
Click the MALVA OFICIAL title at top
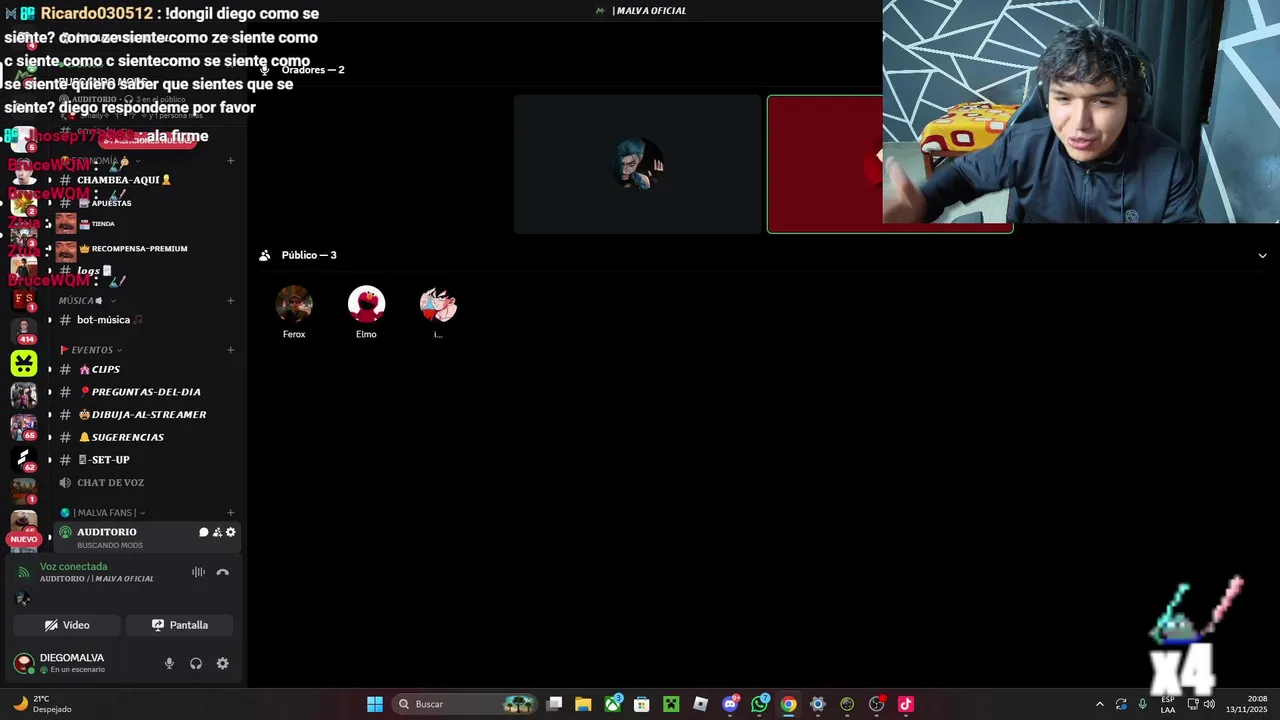pos(649,10)
